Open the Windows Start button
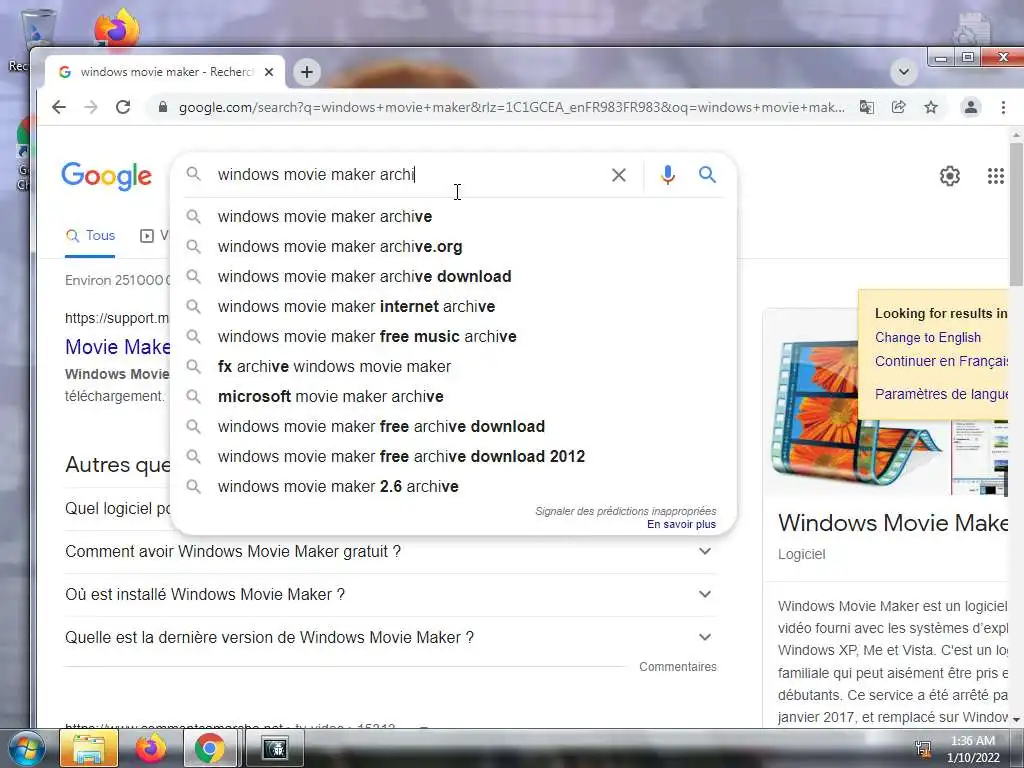The width and height of the screenshot is (1024, 768). 25,748
